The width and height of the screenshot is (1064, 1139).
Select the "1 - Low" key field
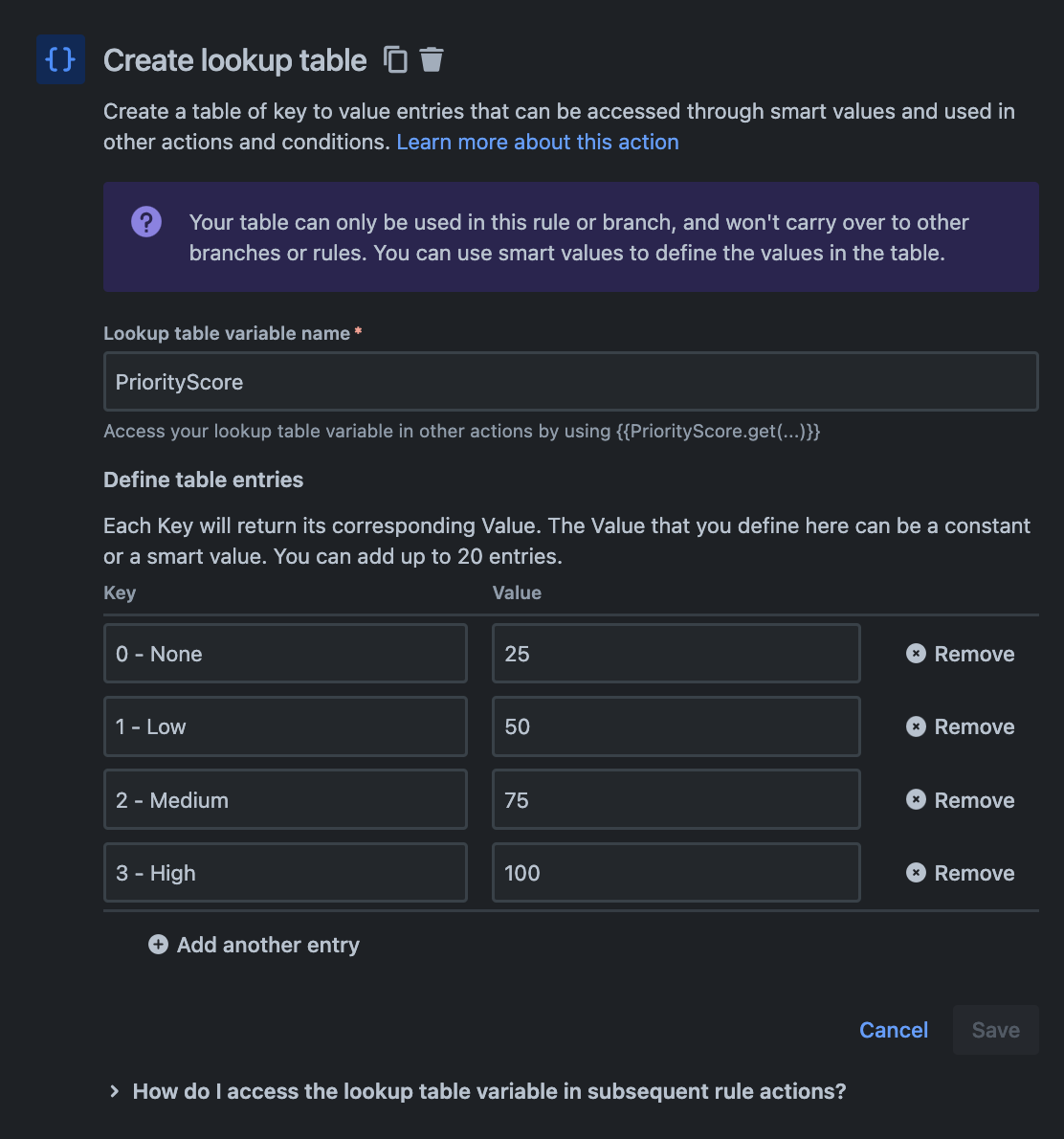click(285, 726)
